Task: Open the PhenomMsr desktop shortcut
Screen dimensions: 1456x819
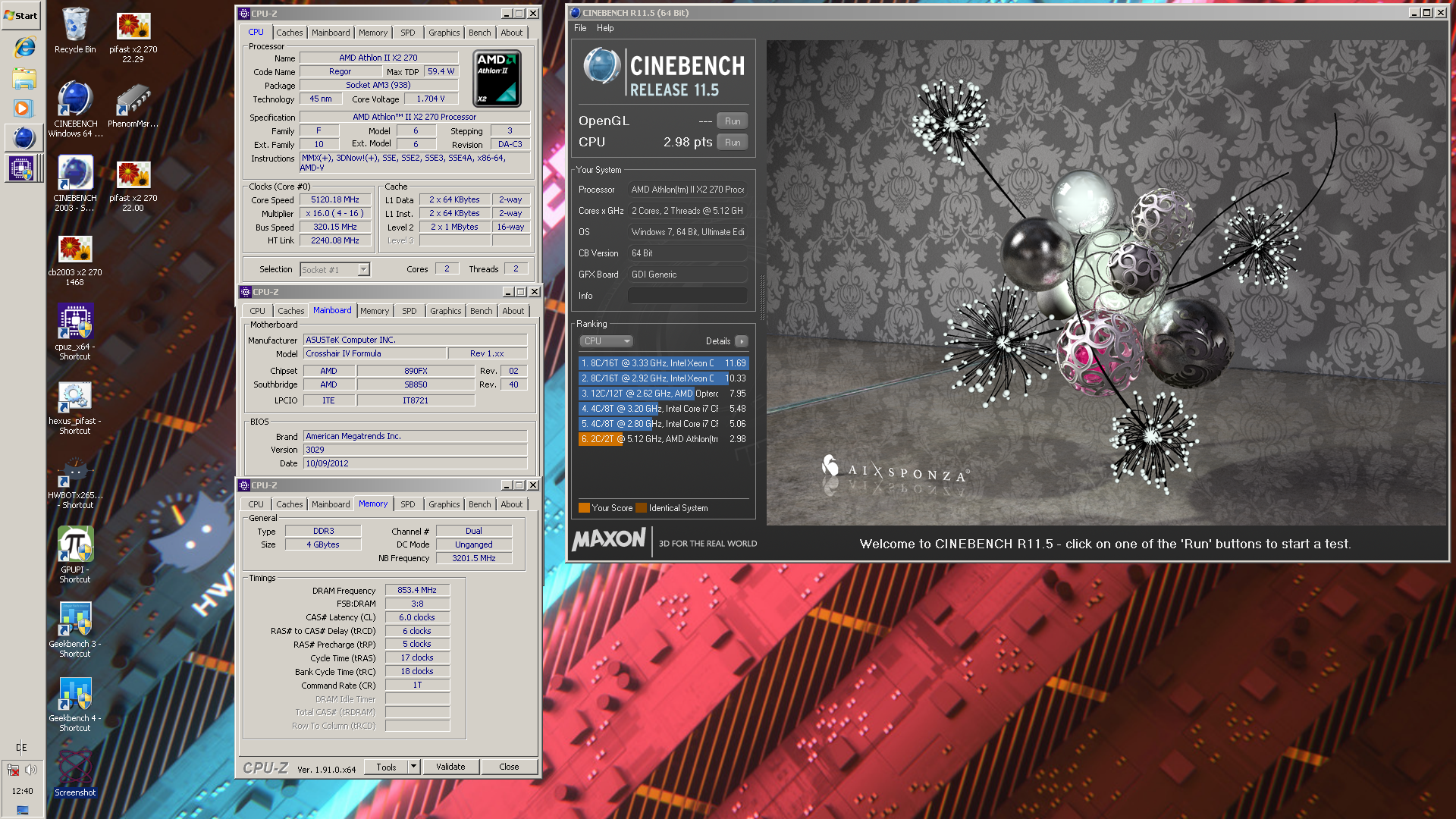Action: click(133, 106)
